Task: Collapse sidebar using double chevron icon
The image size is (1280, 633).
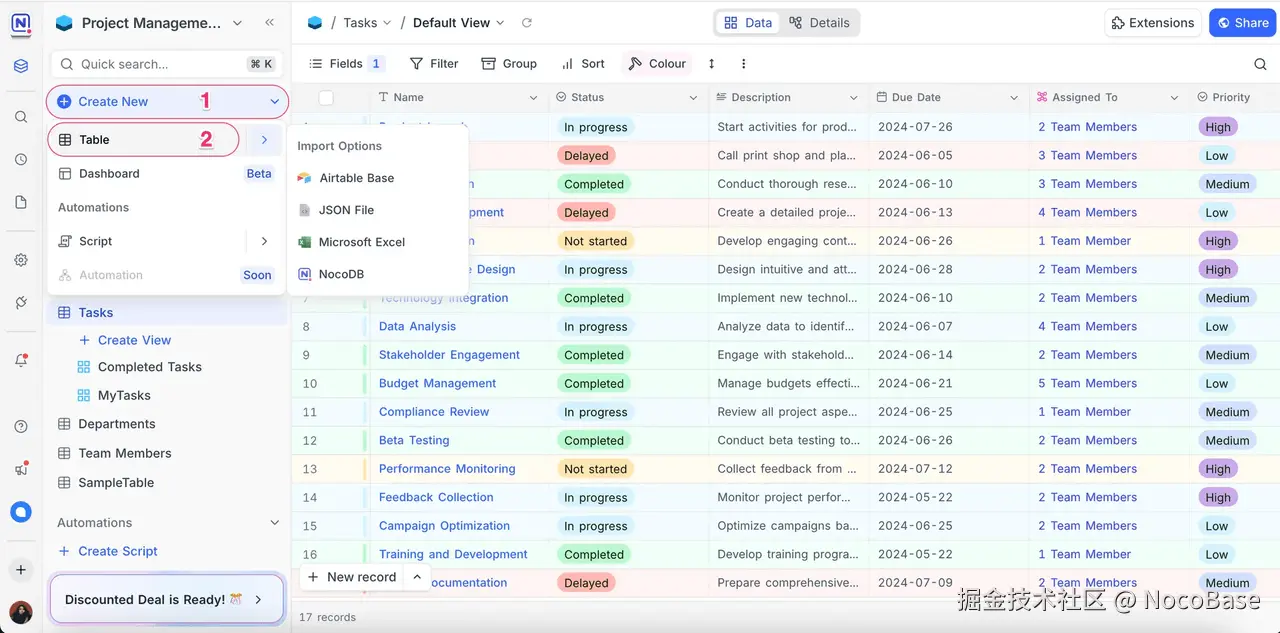Action: click(x=269, y=23)
